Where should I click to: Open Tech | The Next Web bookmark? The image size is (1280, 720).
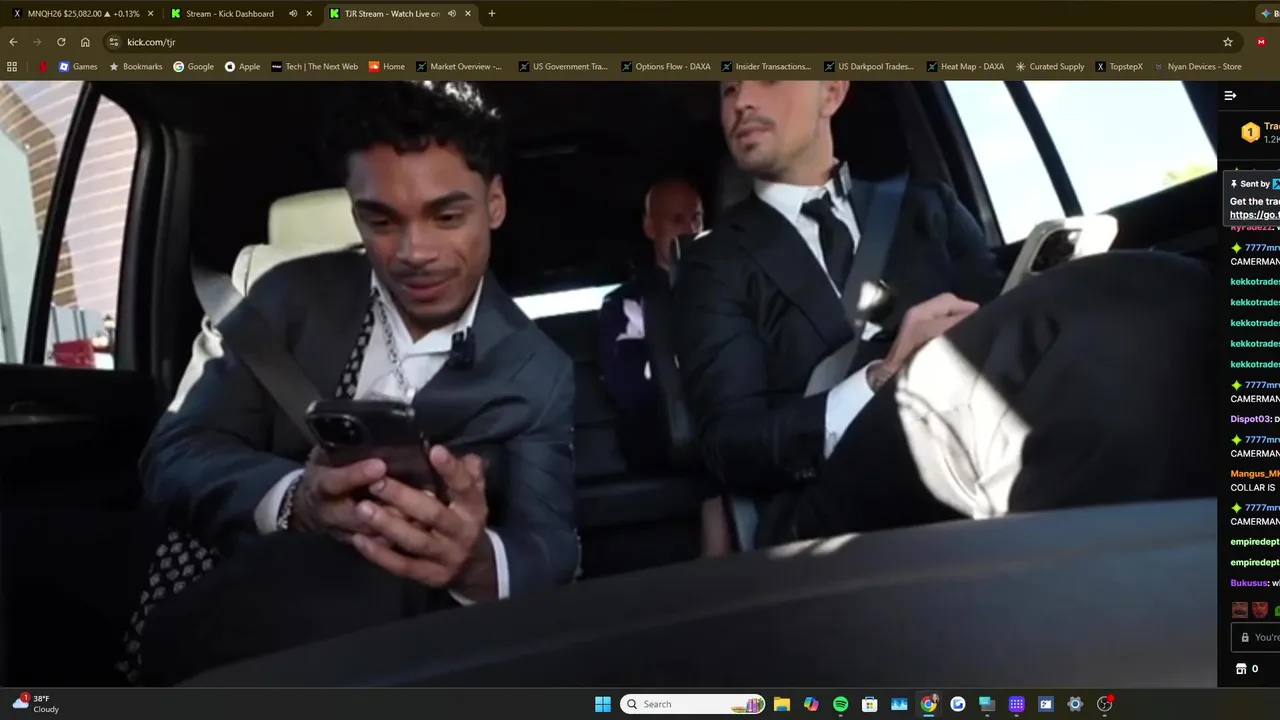click(314, 67)
